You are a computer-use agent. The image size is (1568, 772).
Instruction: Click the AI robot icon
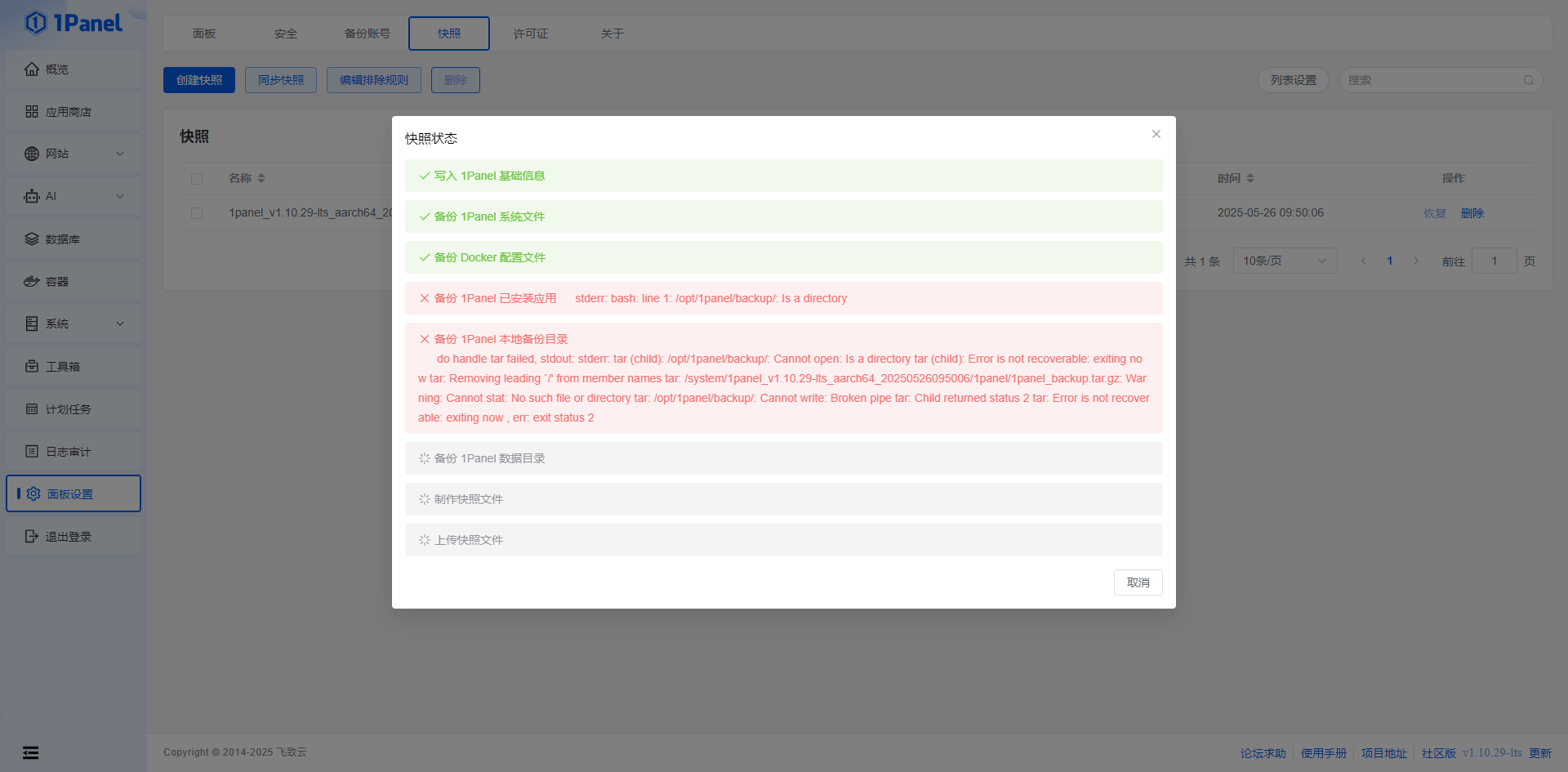click(32, 196)
